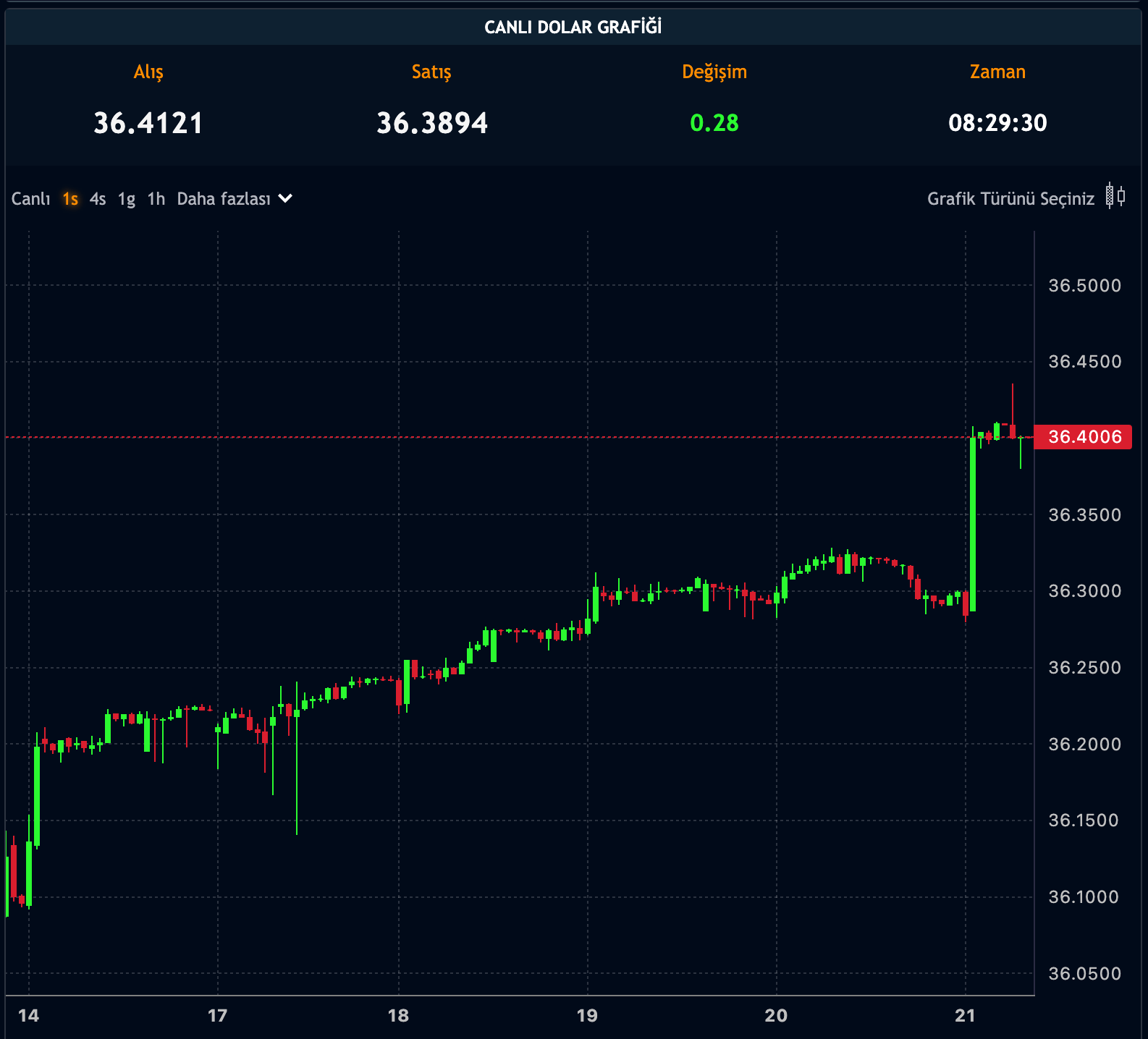
Task: Click the Alış column header
Action: click(148, 72)
